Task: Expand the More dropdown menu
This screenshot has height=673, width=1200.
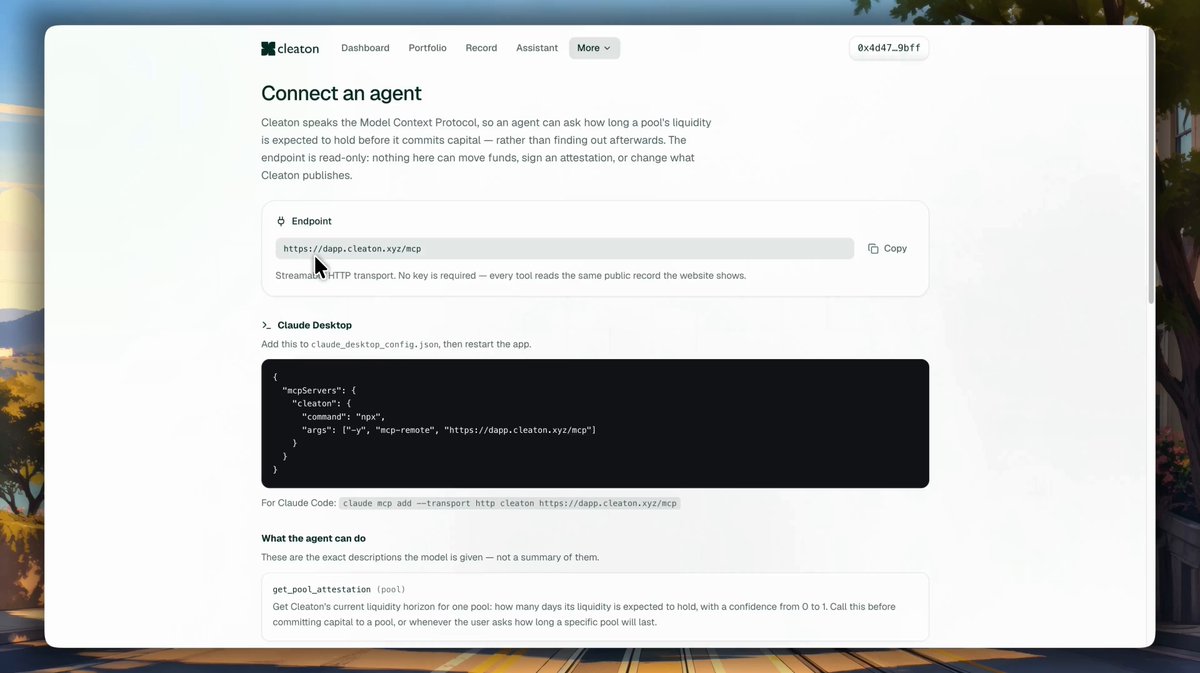Action: click(x=594, y=48)
